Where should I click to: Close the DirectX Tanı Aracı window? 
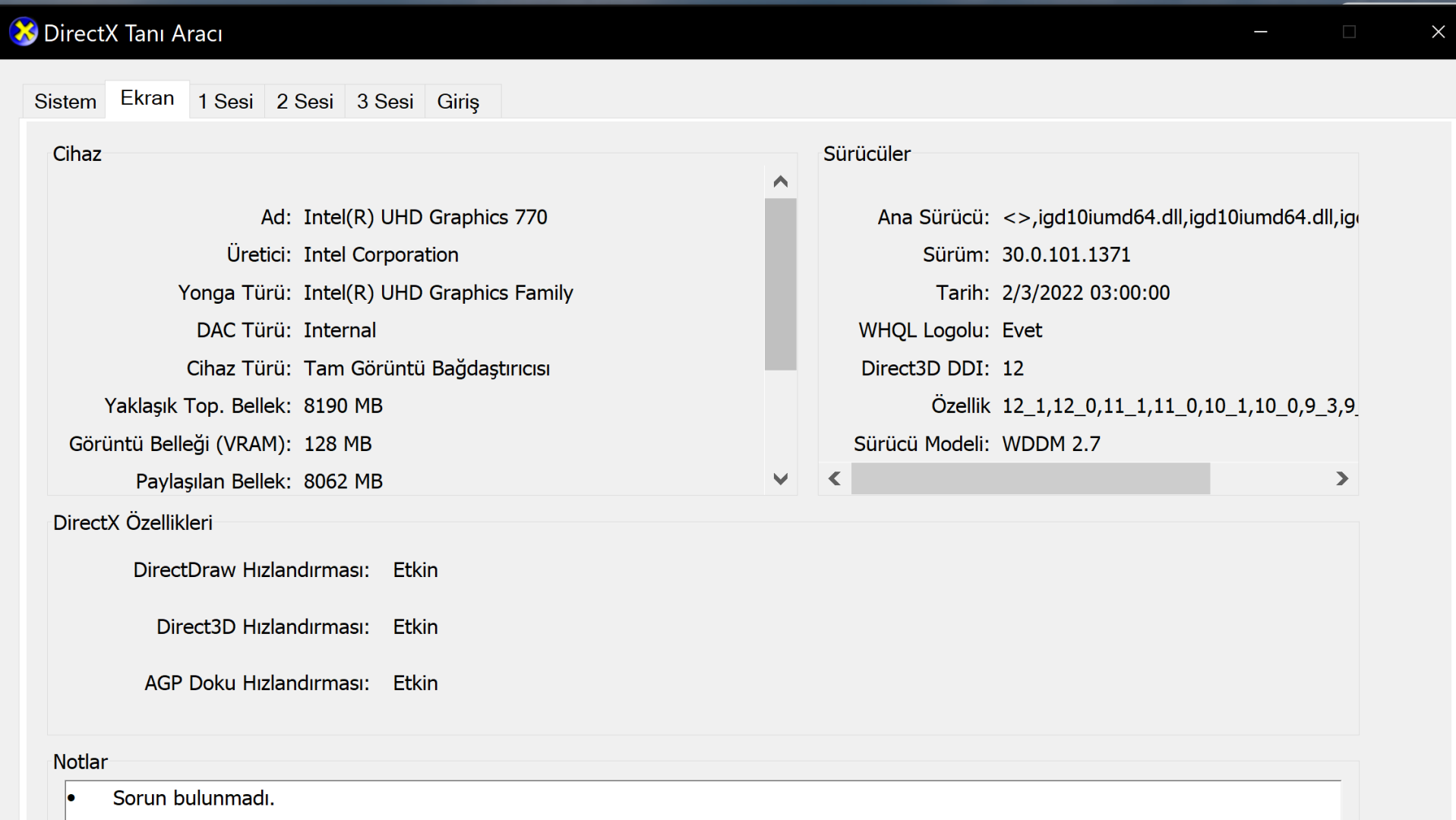pos(1438,32)
